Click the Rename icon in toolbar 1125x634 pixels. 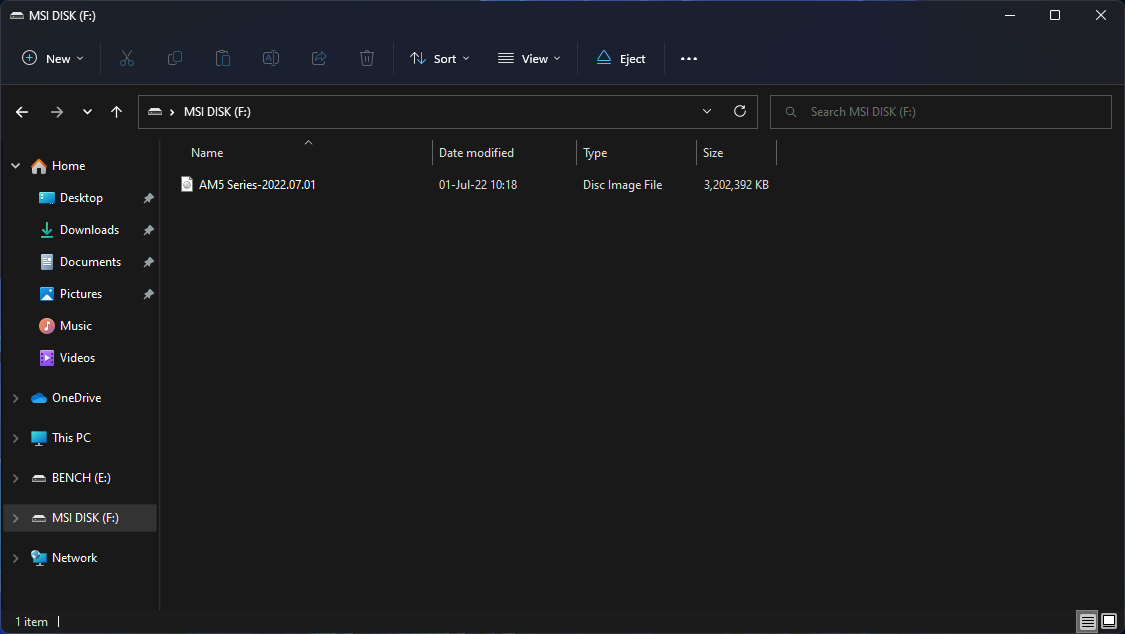pyautogui.click(x=270, y=58)
